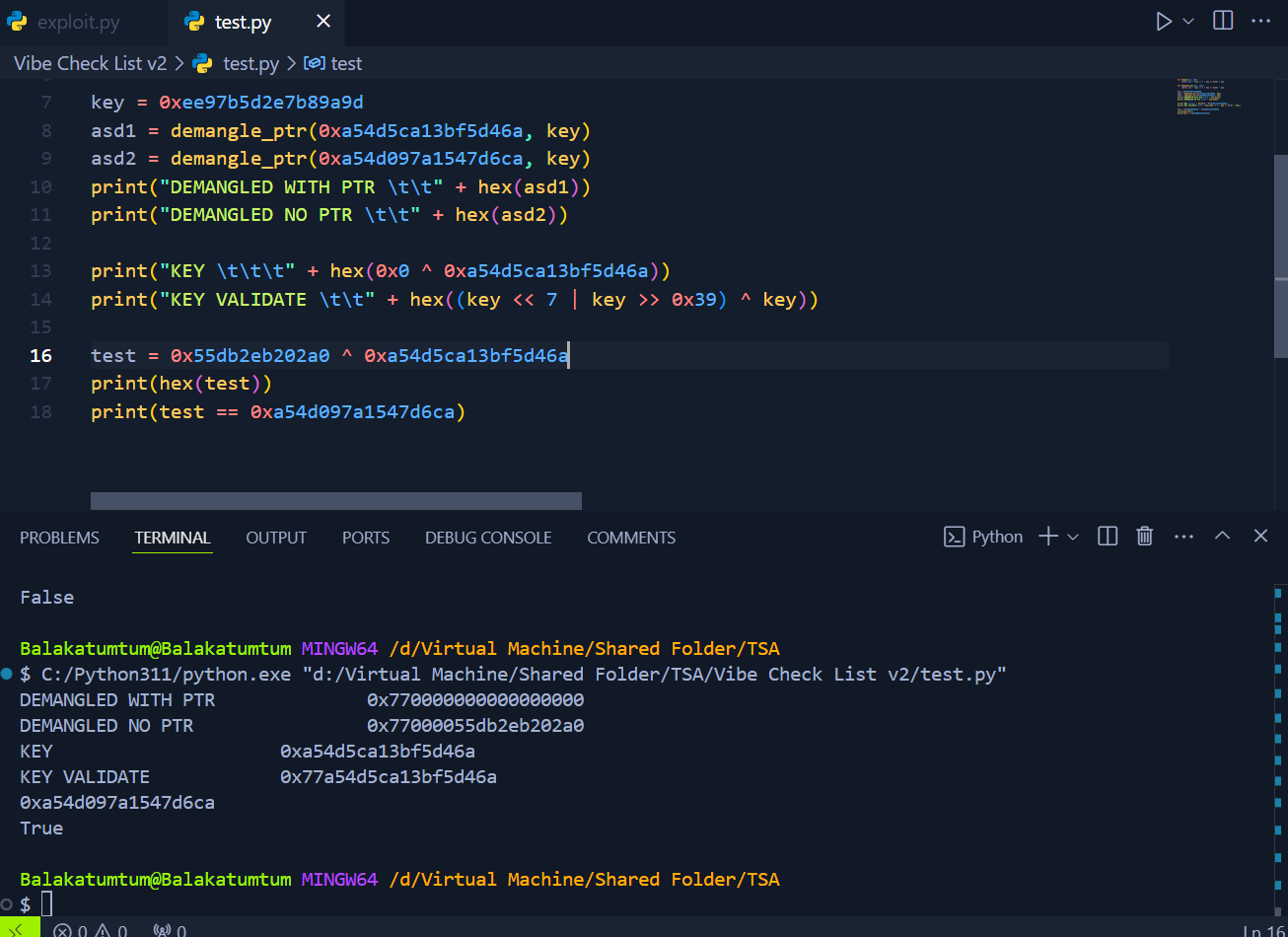Open the run options dropdown arrow
The image size is (1288, 937).
pos(1188,21)
